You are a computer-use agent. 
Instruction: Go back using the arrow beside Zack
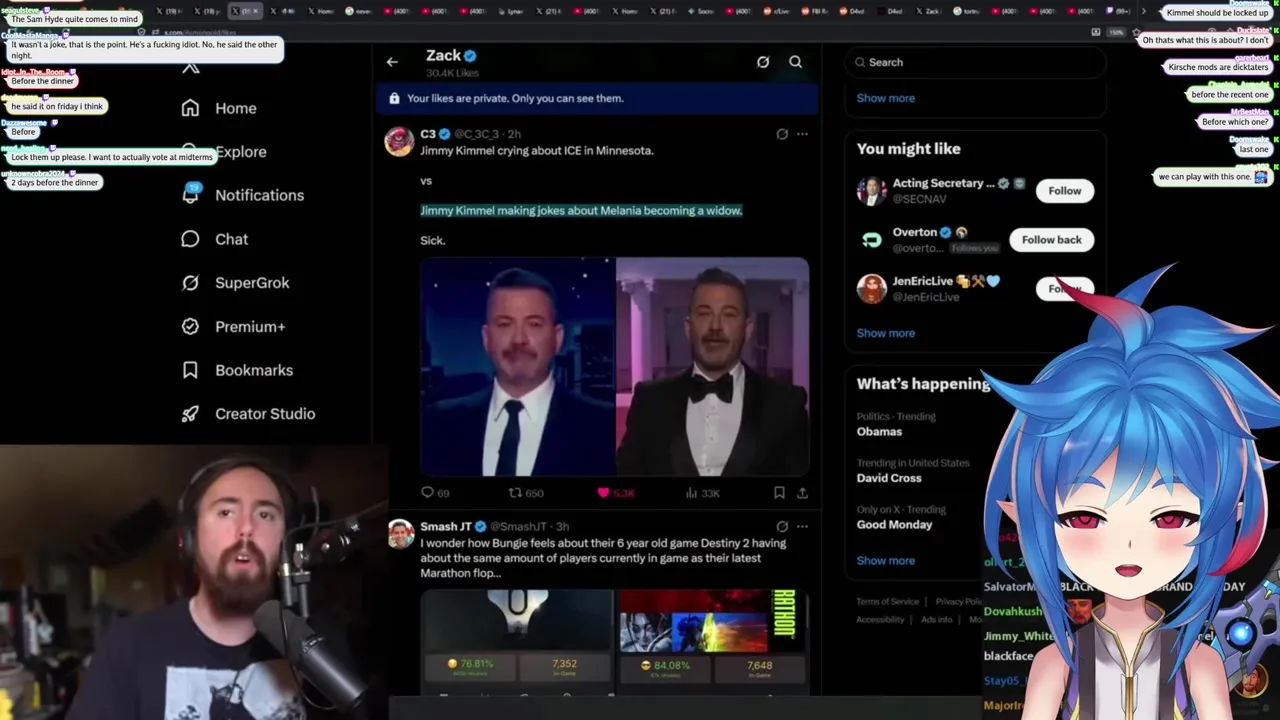click(392, 62)
